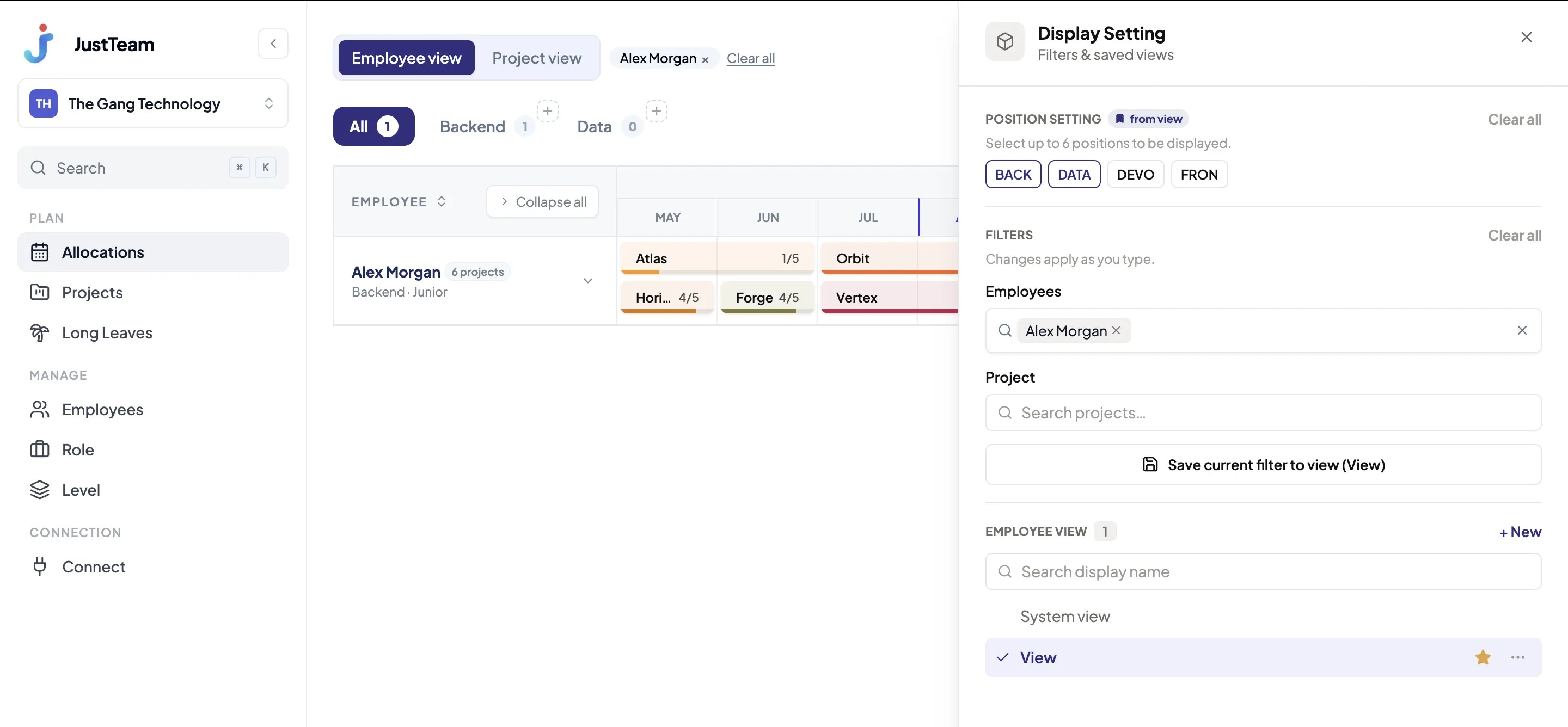Open more options for View row
This screenshot has width=1568, height=727.
(1517, 657)
